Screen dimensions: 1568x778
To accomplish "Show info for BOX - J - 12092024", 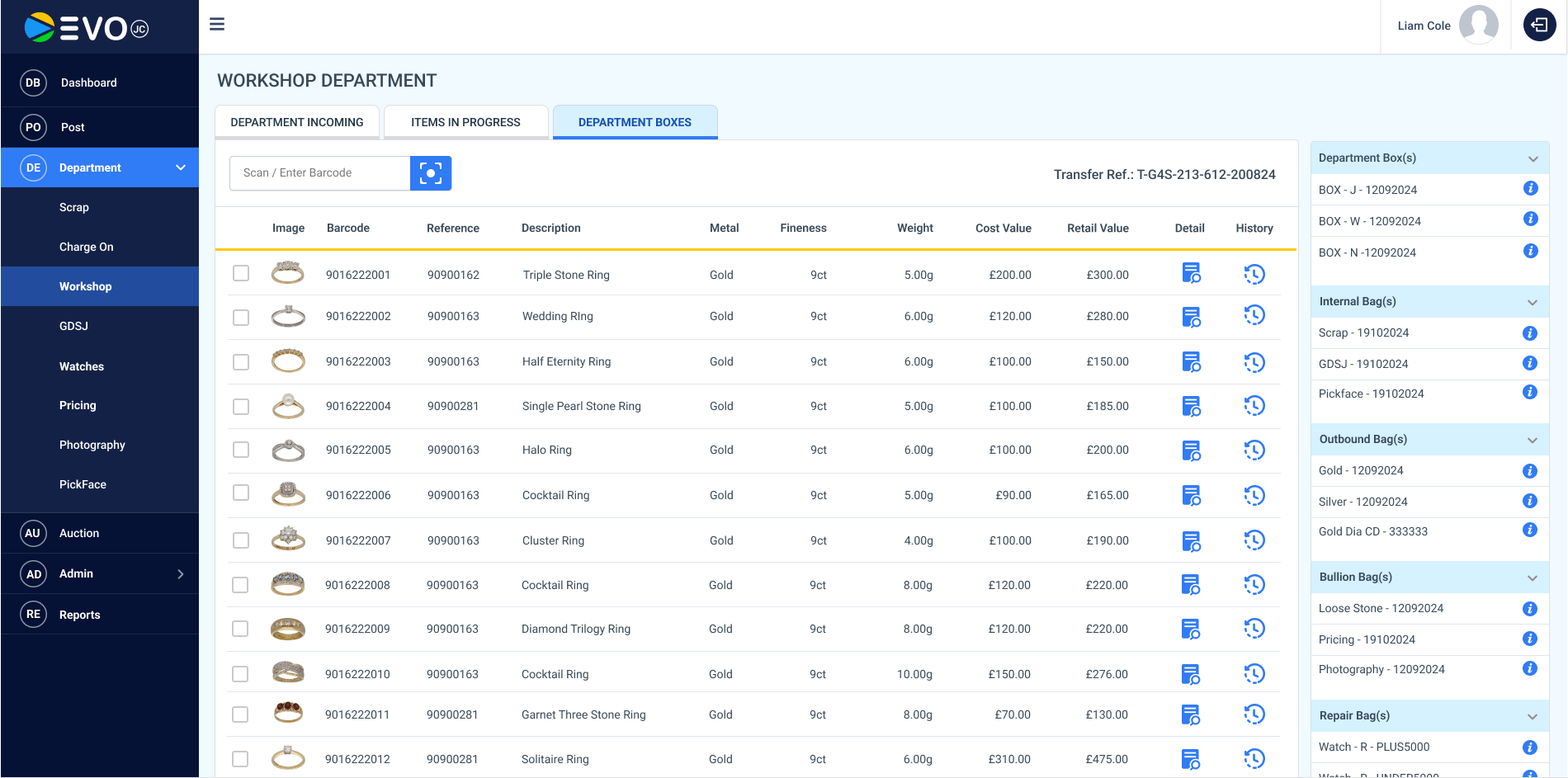I will click(1530, 189).
